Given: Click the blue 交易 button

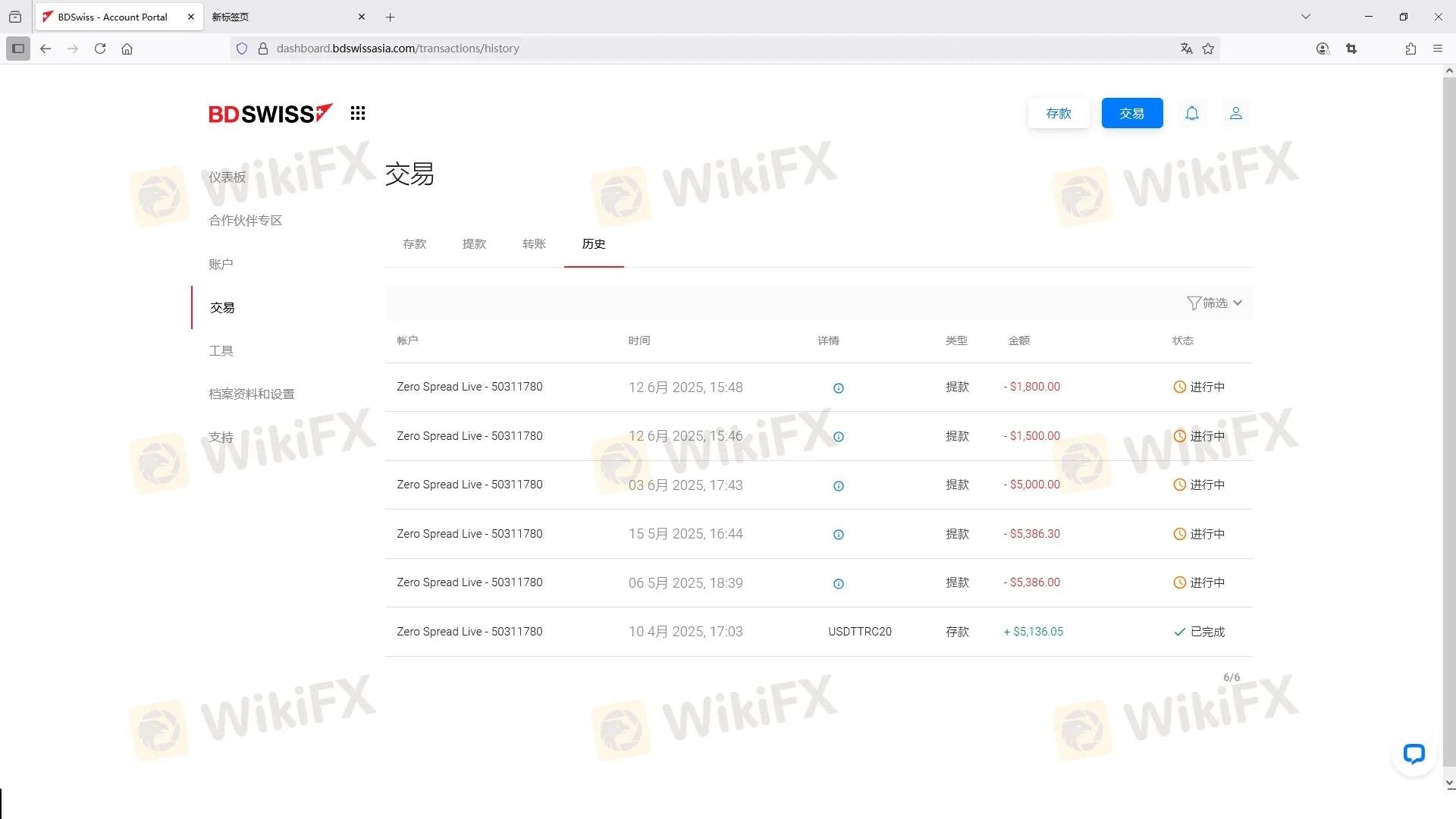Looking at the screenshot, I should pos(1131,113).
